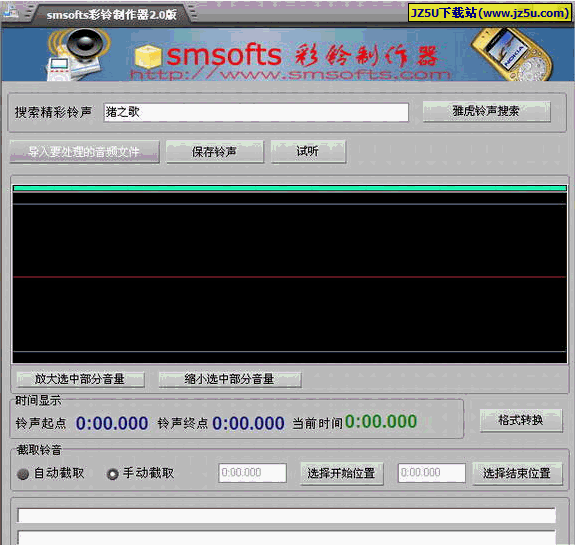Click 放大选中部分音量 button
This screenshot has width=575, height=545.
(x=80, y=379)
